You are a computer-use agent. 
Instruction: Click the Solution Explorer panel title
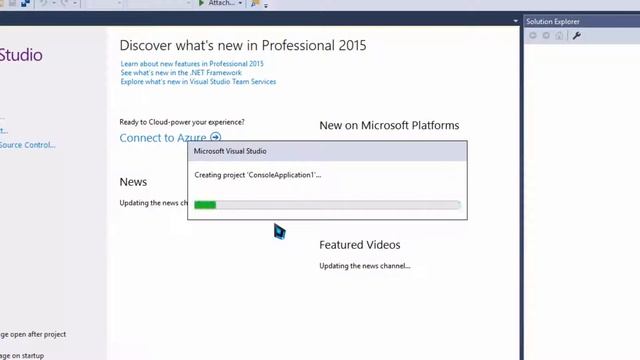point(553,21)
